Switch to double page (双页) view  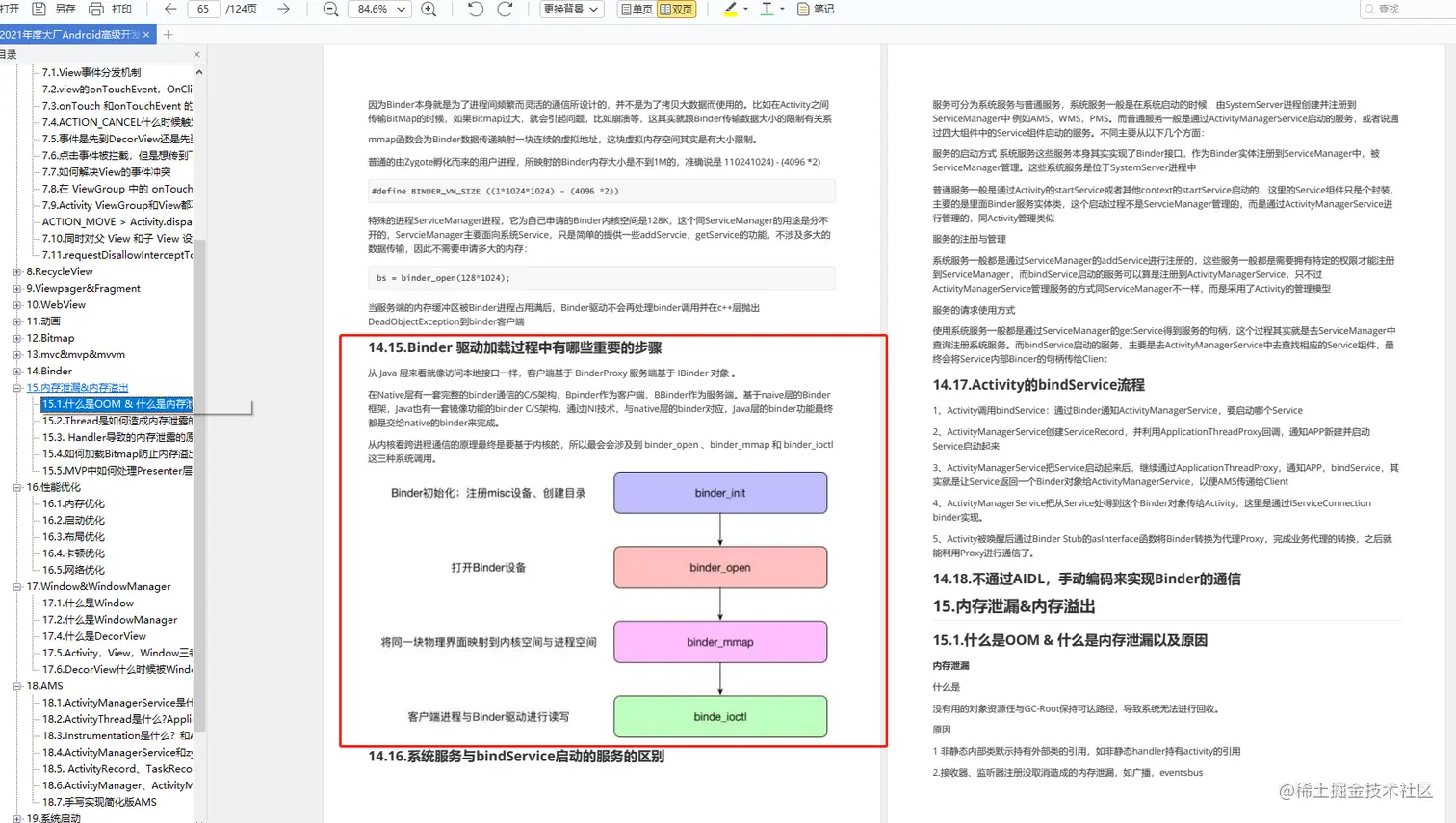pyautogui.click(x=677, y=9)
